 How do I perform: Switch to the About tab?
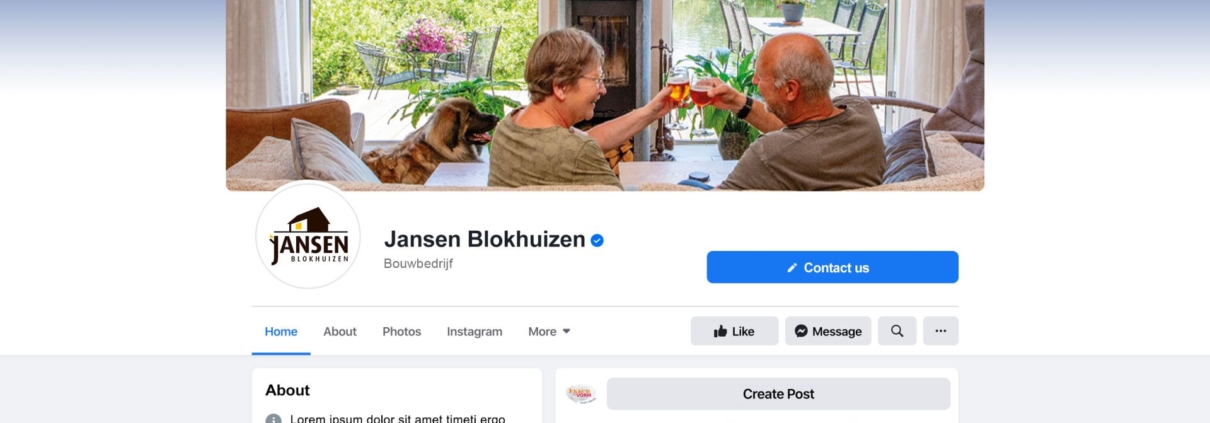pos(340,331)
